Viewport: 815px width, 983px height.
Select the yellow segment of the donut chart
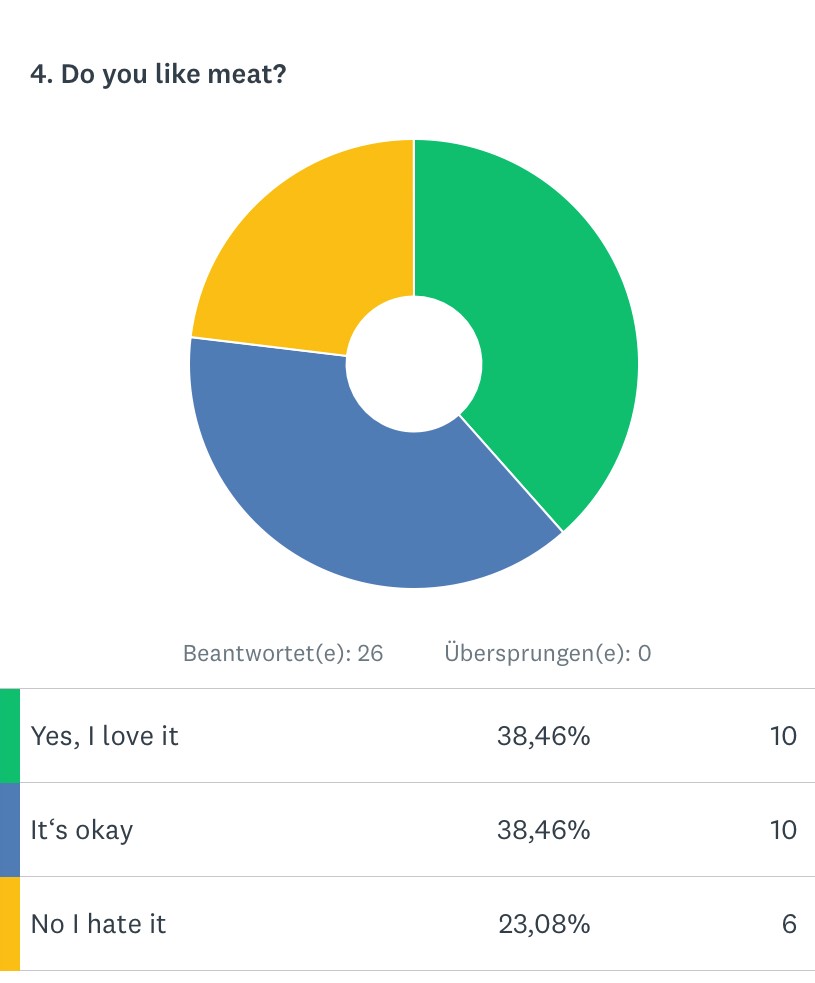tap(300, 240)
